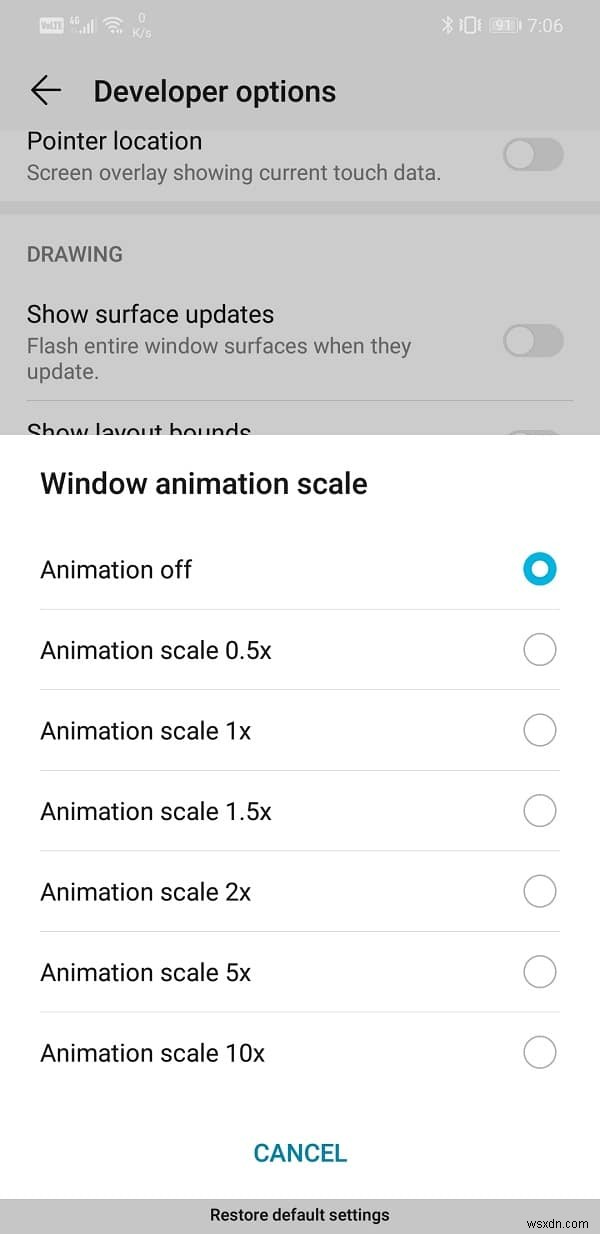The image size is (600, 1234).
Task: Click the NFC icon in the status bar
Action: [52, 25]
